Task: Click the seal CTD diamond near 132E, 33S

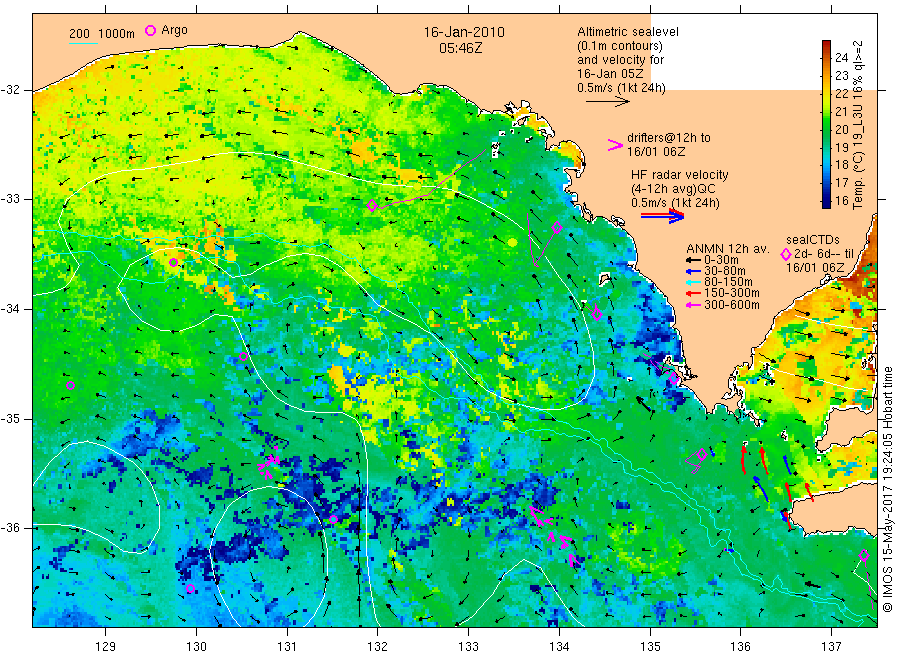Action: tap(372, 205)
